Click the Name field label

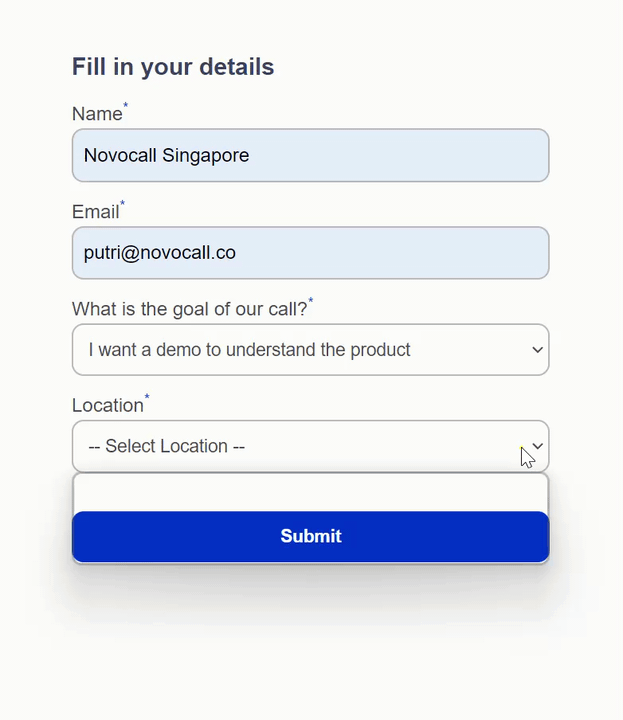click(97, 114)
